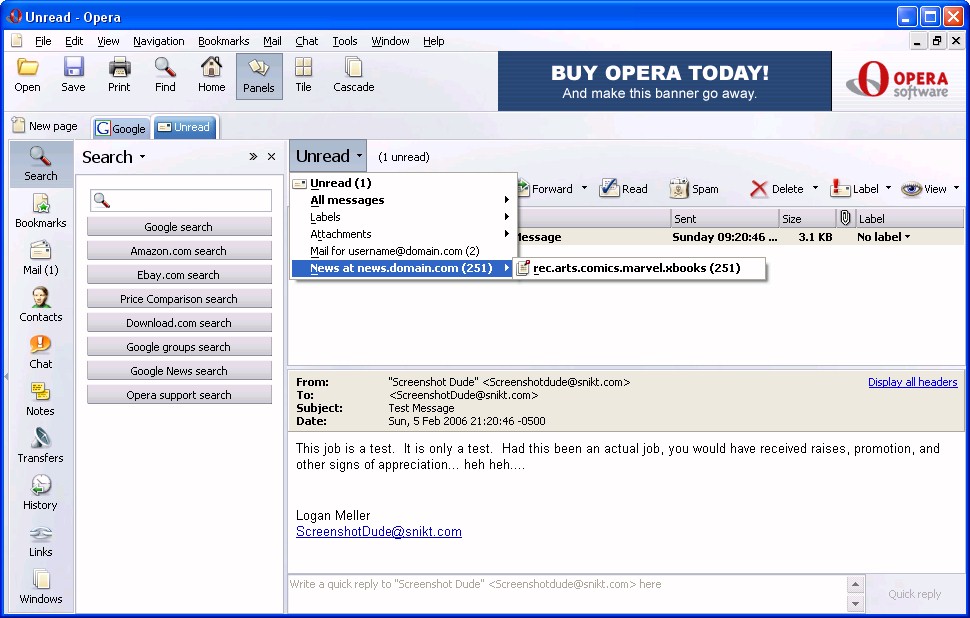Screen dimensions: 970x618
Task: Expand Attachments submenu
Action: coord(403,234)
